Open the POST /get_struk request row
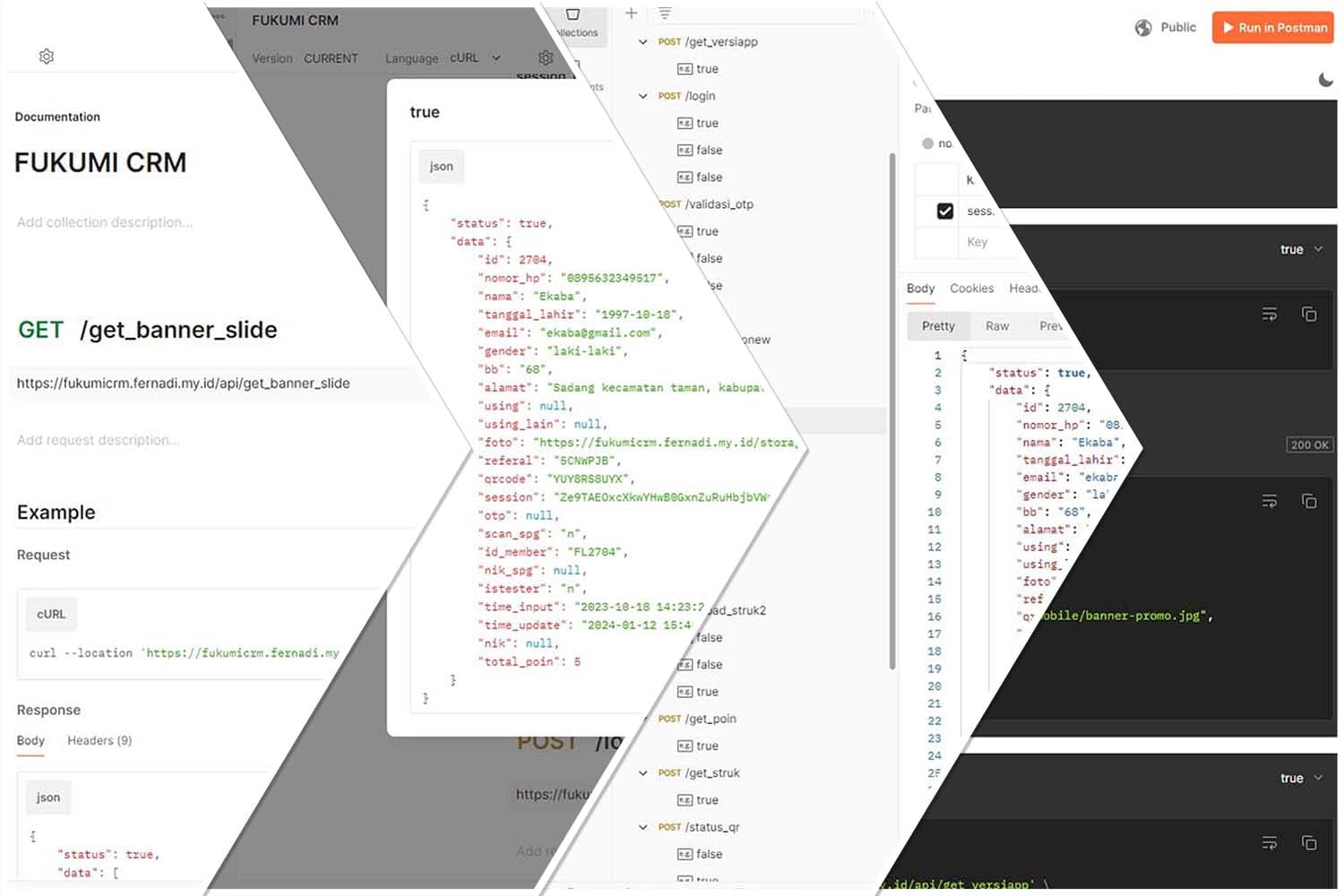 [x=699, y=772]
